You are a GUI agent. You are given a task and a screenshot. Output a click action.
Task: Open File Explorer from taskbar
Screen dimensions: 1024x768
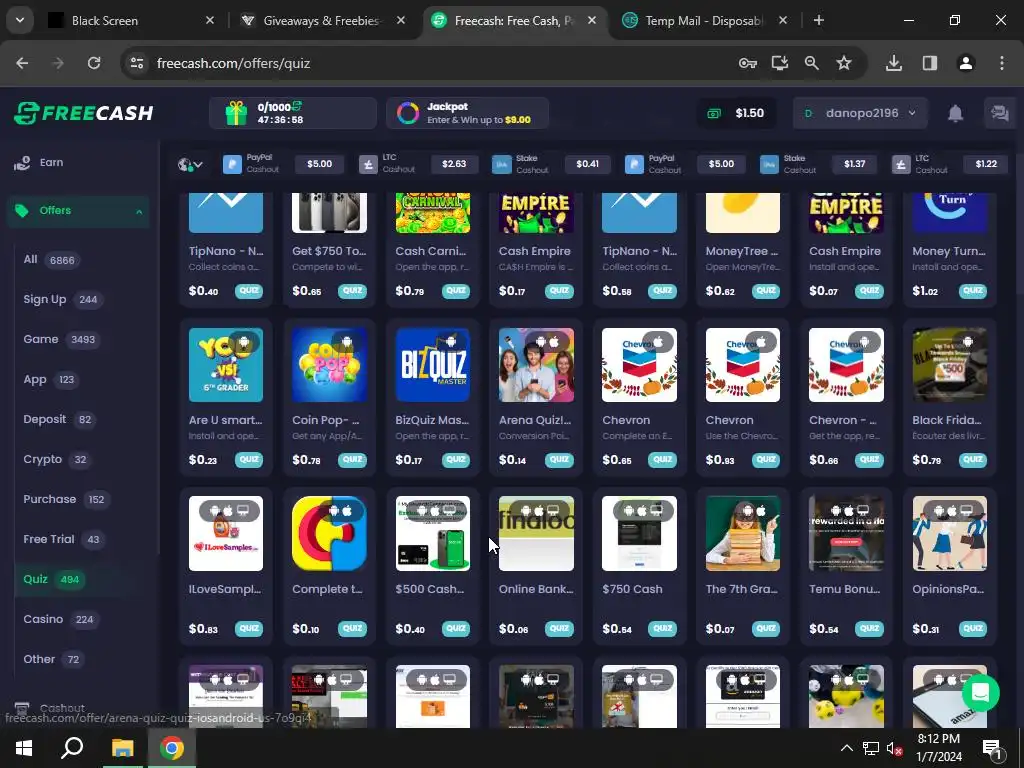click(122, 748)
